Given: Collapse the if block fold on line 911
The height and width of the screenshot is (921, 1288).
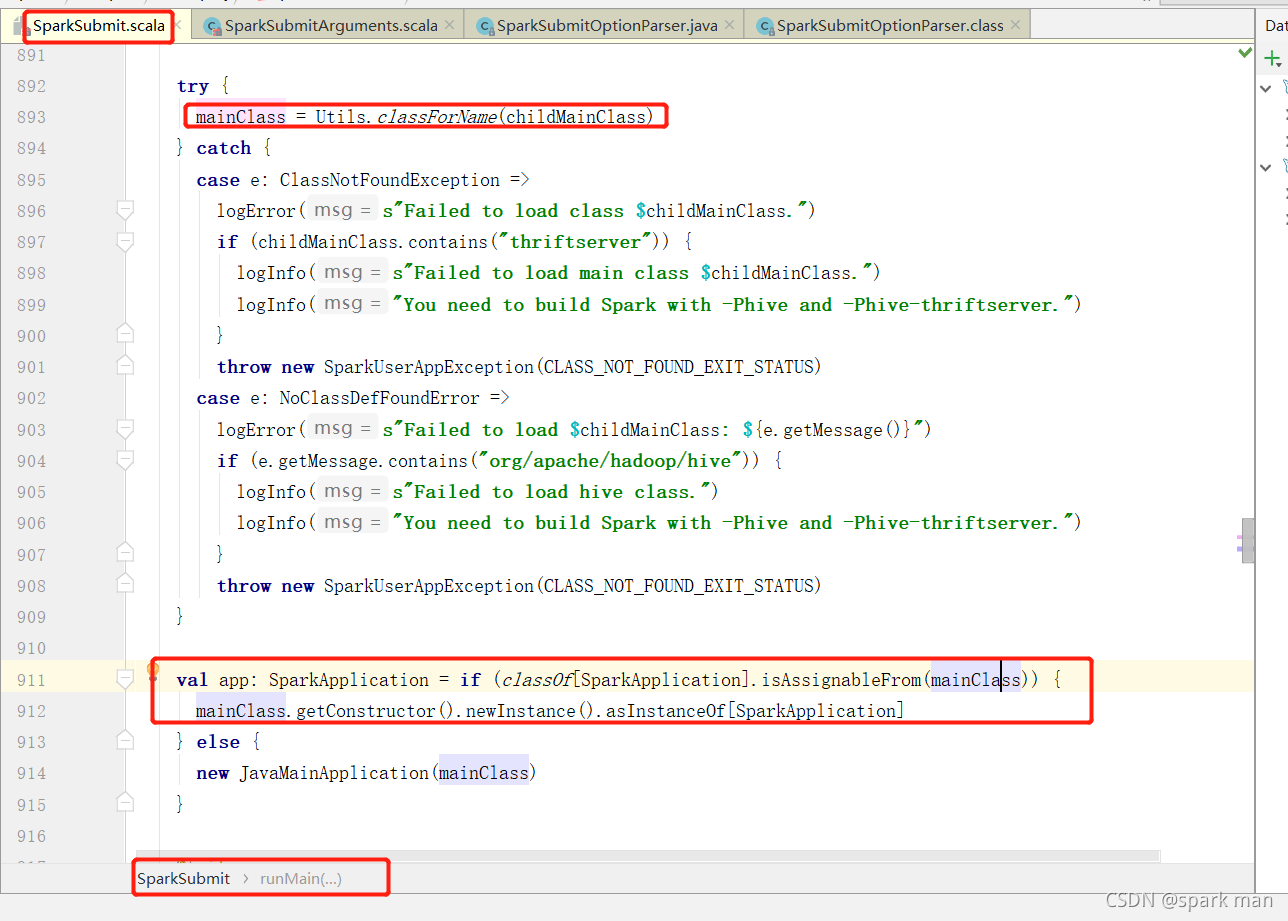Looking at the screenshot, I should click(x=125, y=679).
